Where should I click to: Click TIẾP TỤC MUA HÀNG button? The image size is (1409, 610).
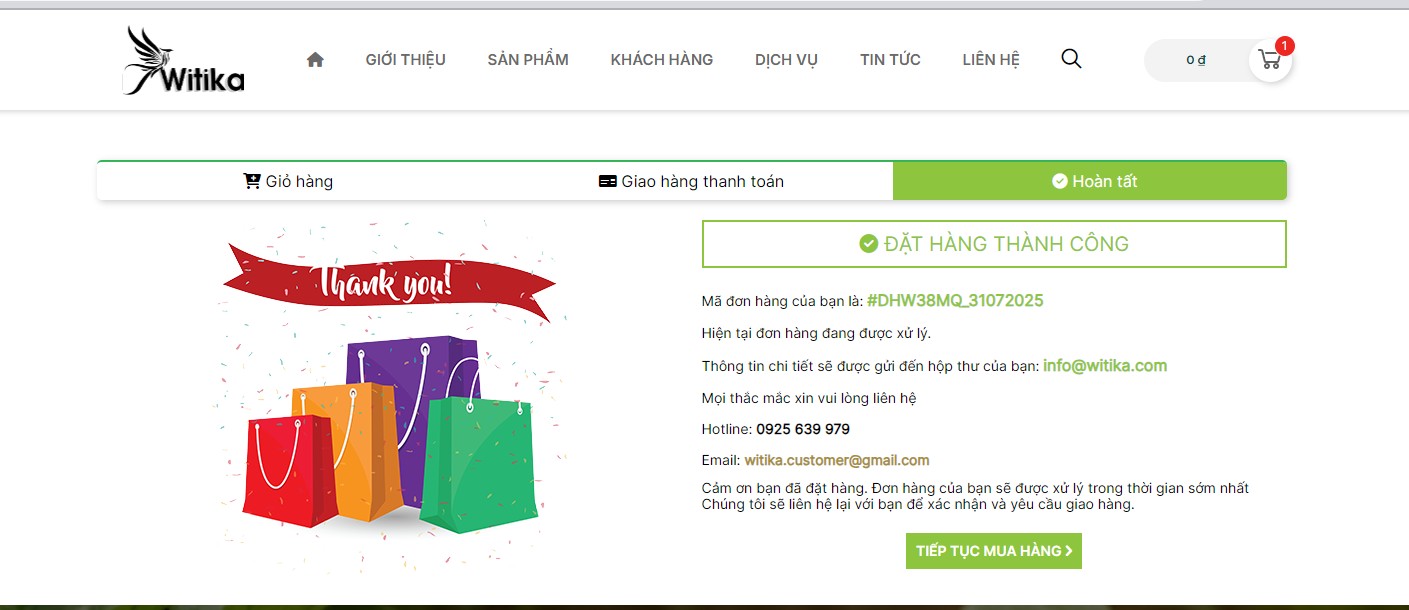point(994,551)
